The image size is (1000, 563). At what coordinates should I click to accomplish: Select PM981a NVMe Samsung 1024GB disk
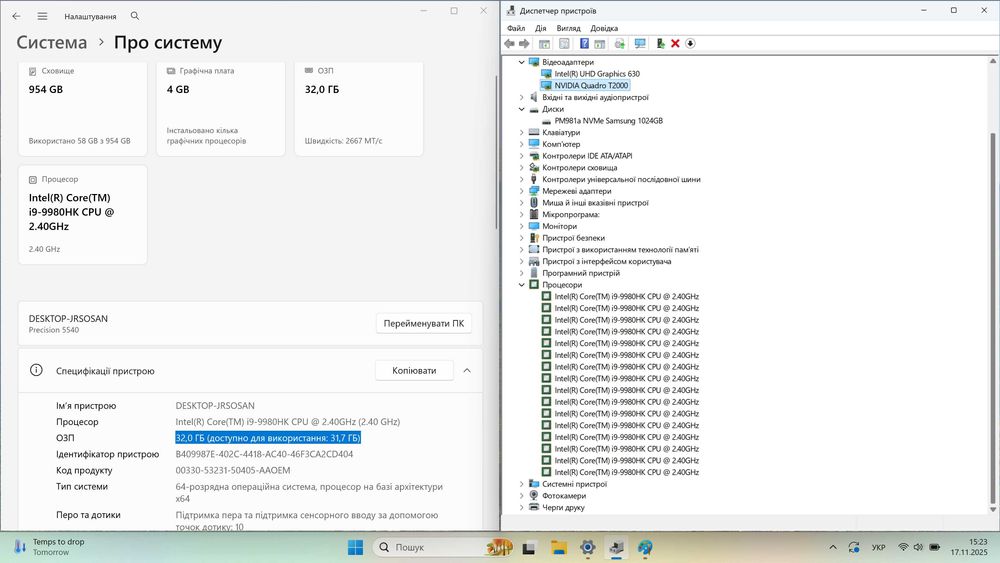[x=608, y=121]
